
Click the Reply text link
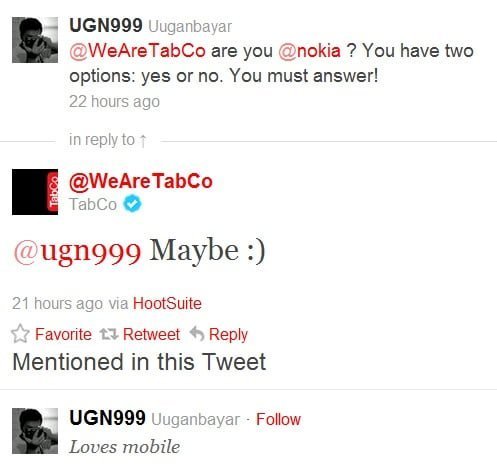pyautogui.click(x=228, y=335)
